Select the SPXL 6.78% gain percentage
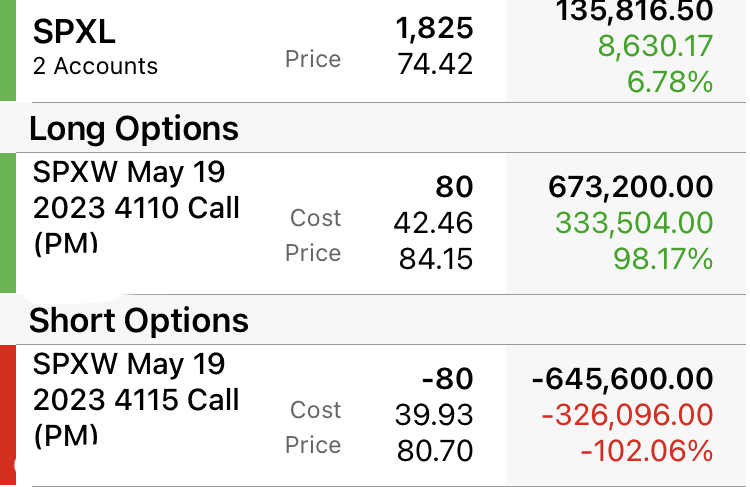The image size is (750, 487). (x=670, y=81)
